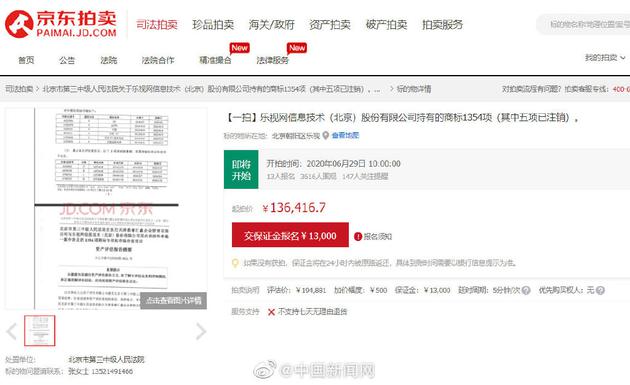Open the 资产拍卖 tab
The height and width of the screenshot is (385, 630).
tap(330, 25)
